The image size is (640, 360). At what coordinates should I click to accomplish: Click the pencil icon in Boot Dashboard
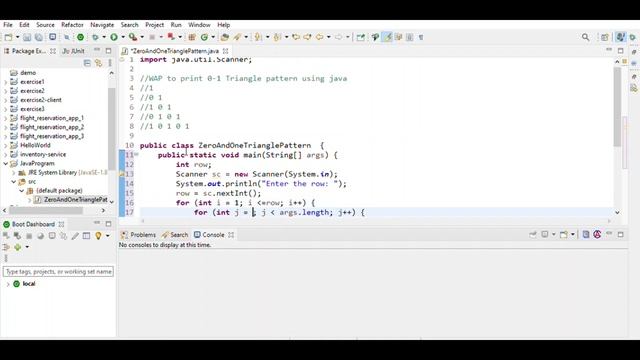click(x=75, y=236)
